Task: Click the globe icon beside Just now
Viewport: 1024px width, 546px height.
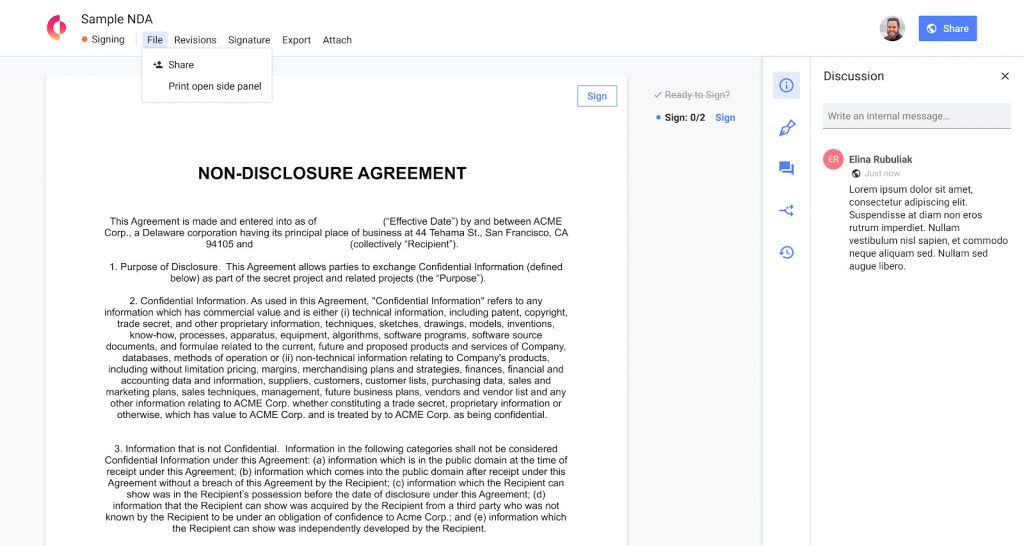Action: 856,174
